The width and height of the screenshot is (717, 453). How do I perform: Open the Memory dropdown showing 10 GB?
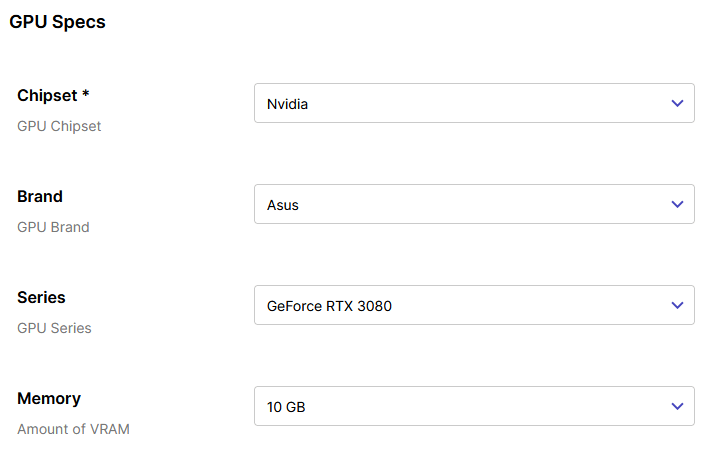(x=474, y=406)
